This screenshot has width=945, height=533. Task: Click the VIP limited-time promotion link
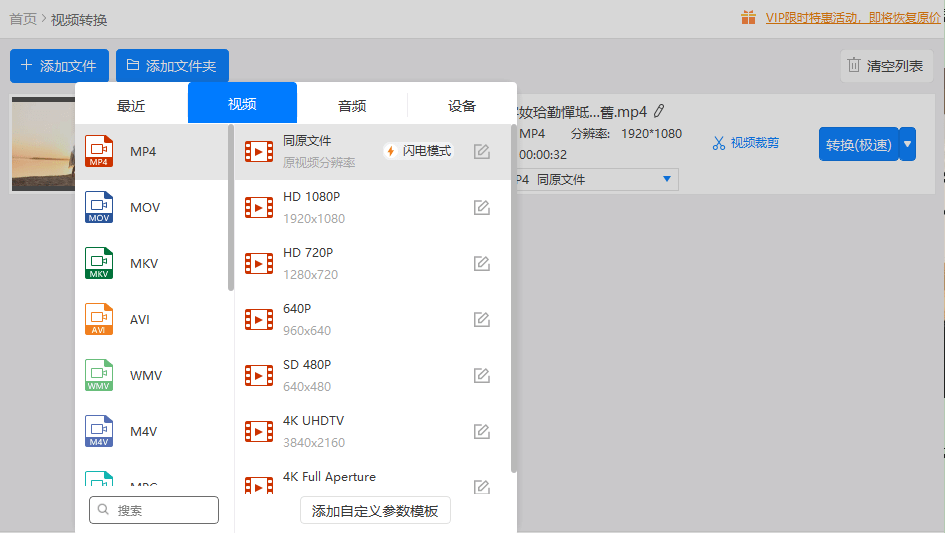click(x=853, y=17)
